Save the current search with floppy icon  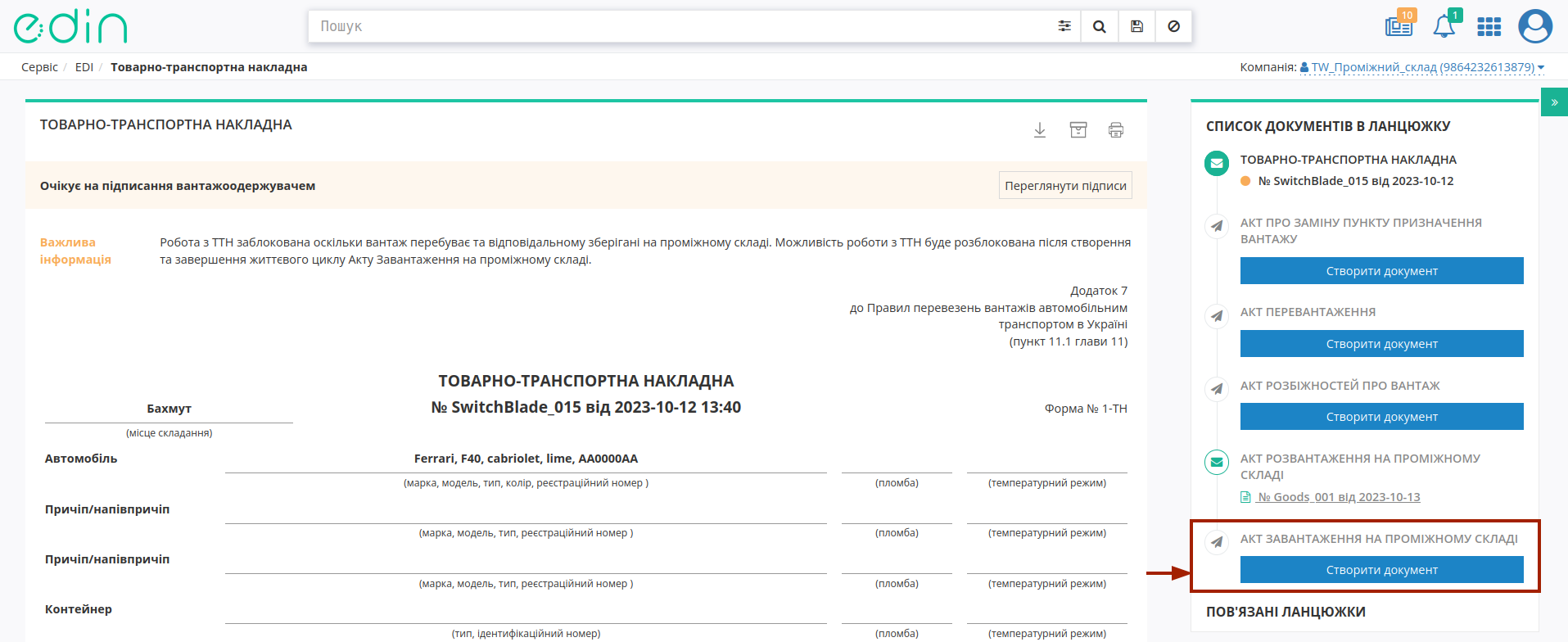tap(1136, 26)
